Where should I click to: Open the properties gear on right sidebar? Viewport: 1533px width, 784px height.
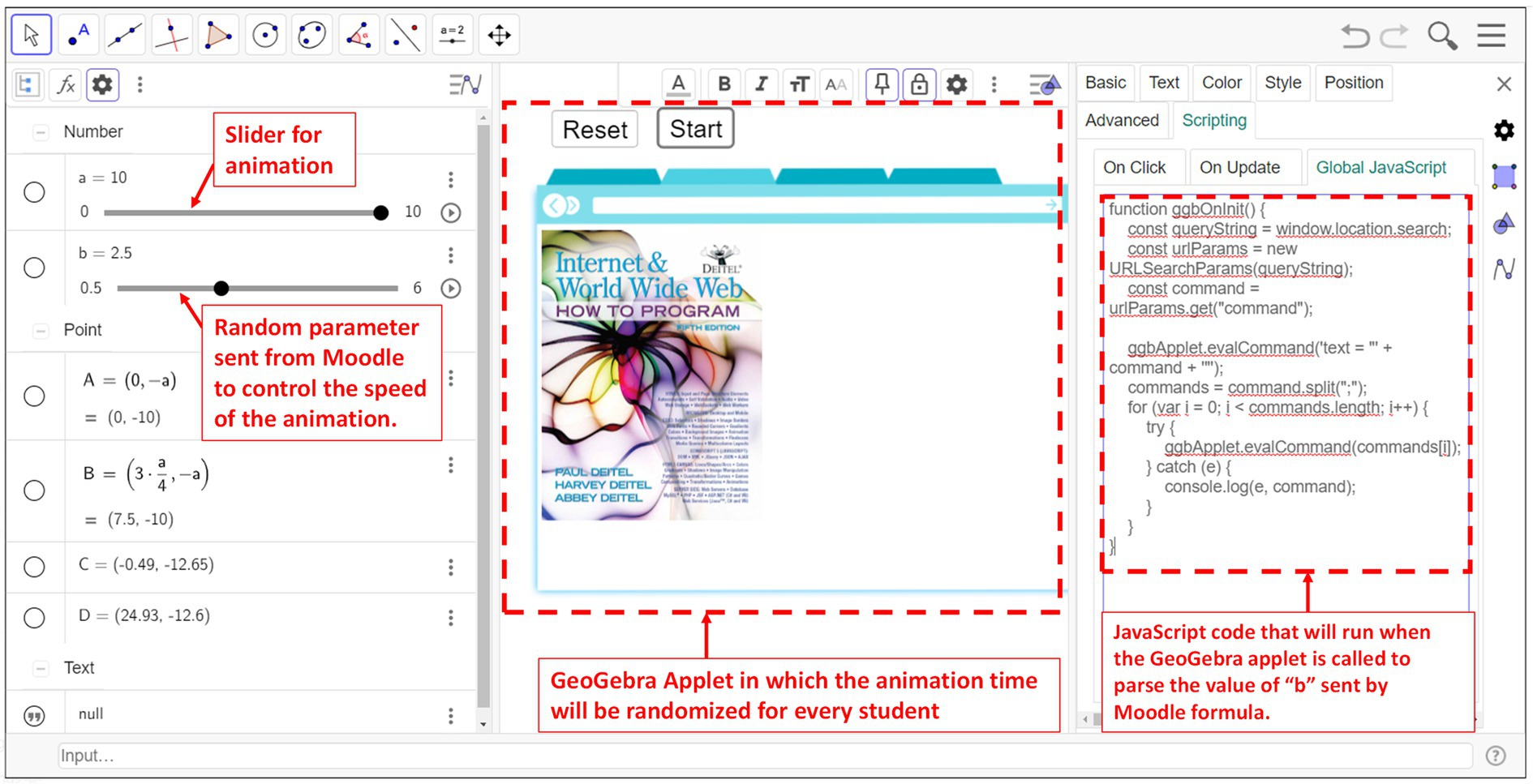1504,131
